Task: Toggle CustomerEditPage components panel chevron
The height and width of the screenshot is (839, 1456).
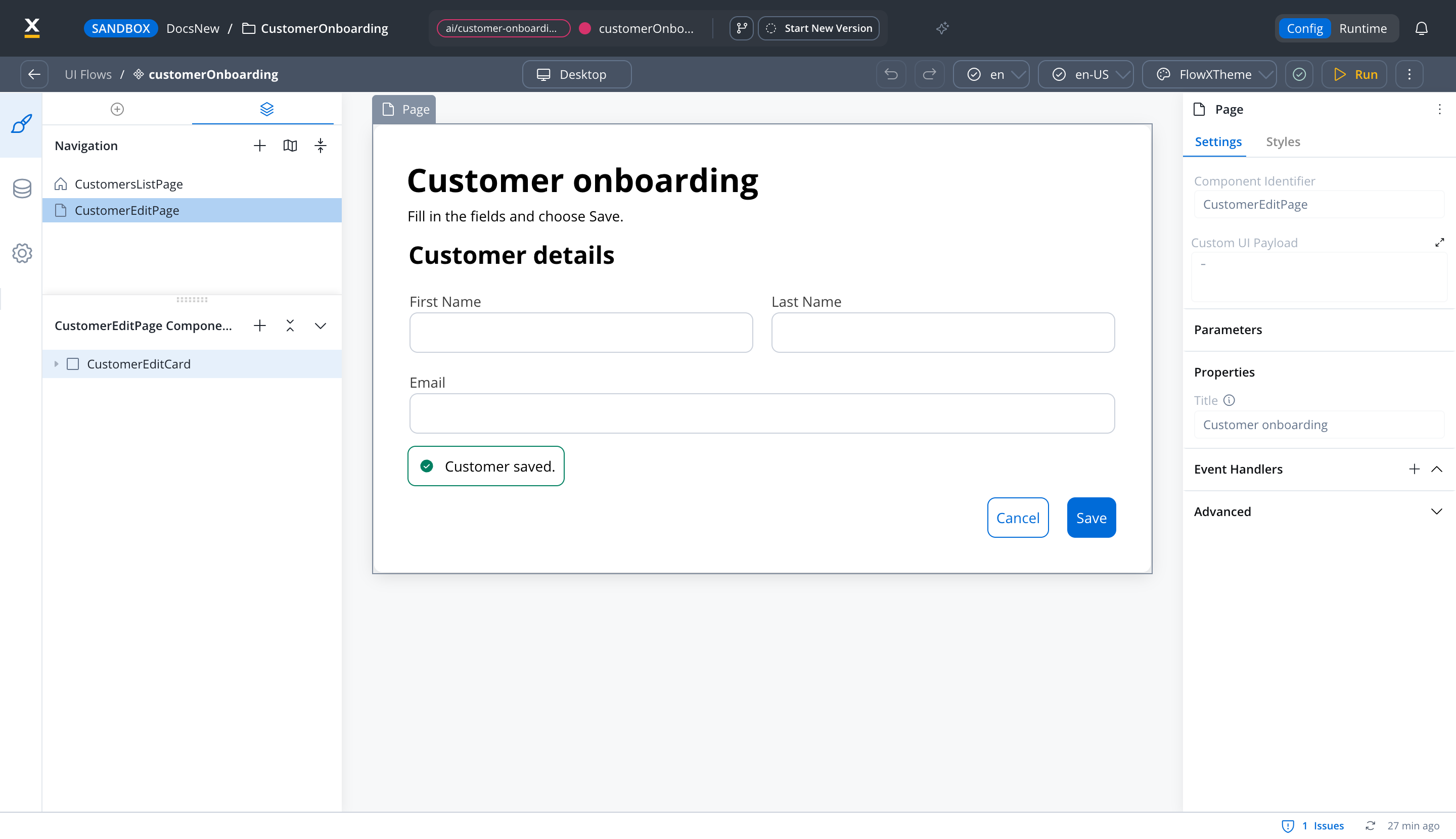Action: point(321,325)
